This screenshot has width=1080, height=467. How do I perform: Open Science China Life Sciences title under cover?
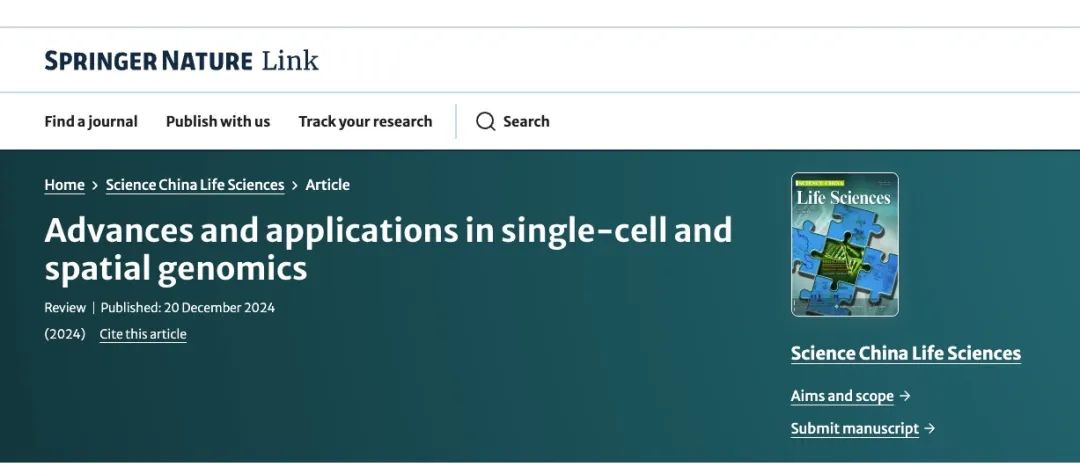pos(906,353)
